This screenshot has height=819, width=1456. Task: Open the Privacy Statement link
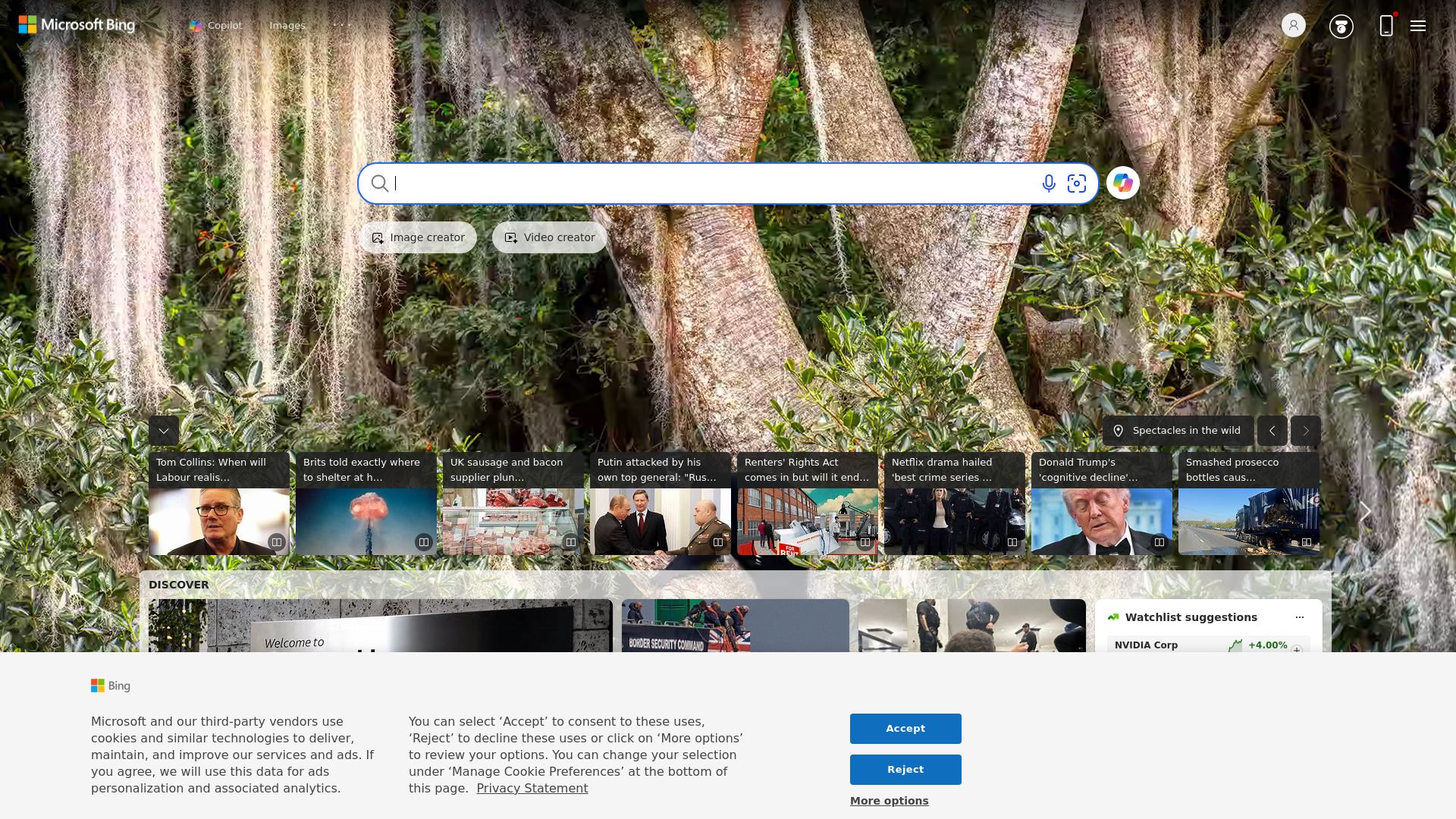click(532, 788)
